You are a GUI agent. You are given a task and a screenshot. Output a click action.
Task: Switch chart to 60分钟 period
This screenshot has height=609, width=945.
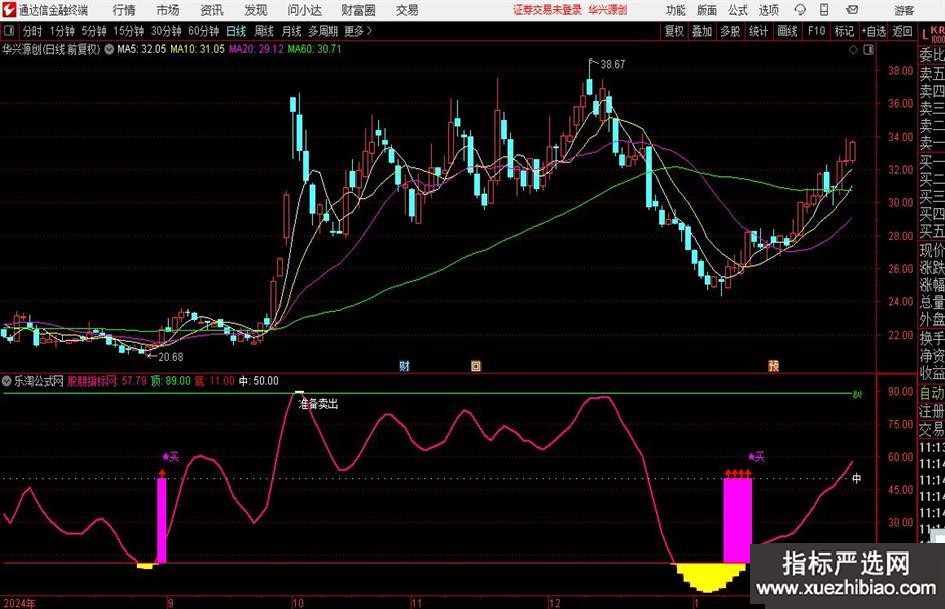[x=203, y=31]
